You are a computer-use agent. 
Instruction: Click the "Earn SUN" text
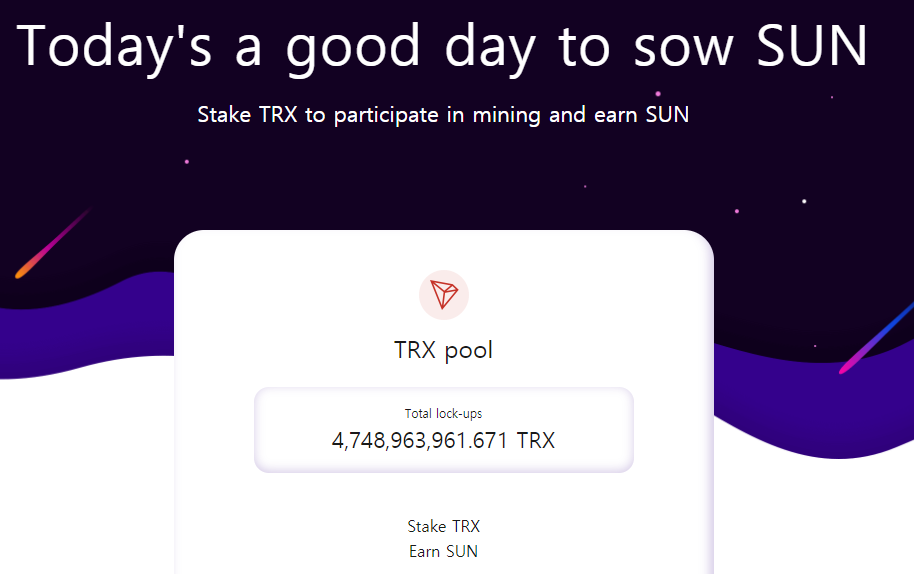coord(444,551)
